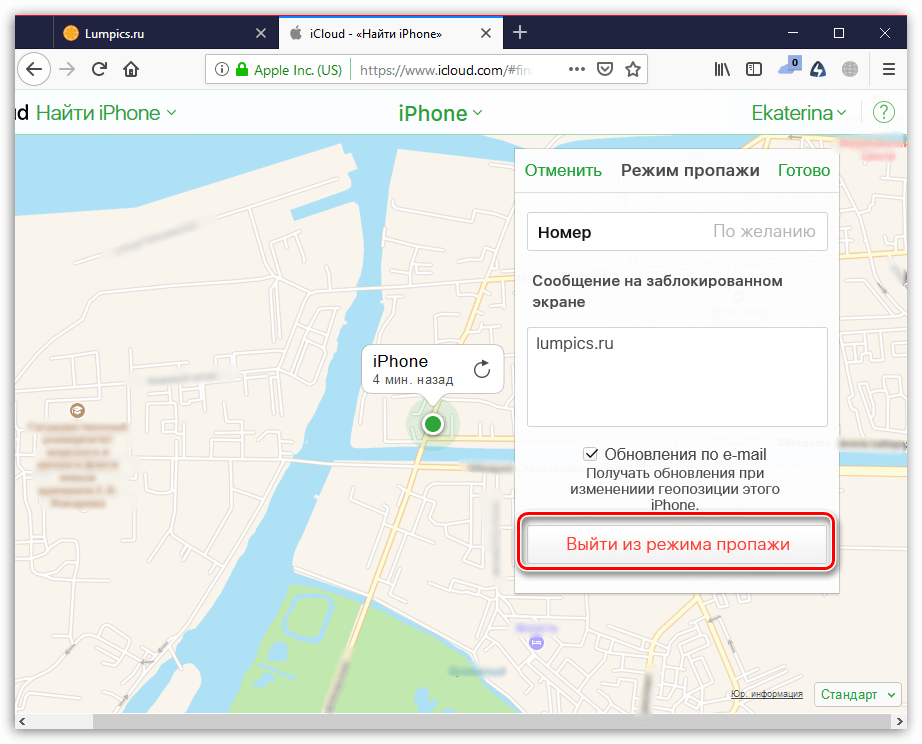The width and height of the screenshot is (922, 744).
Task: Minimize the Firefox window
Action: tap(793, 33)
